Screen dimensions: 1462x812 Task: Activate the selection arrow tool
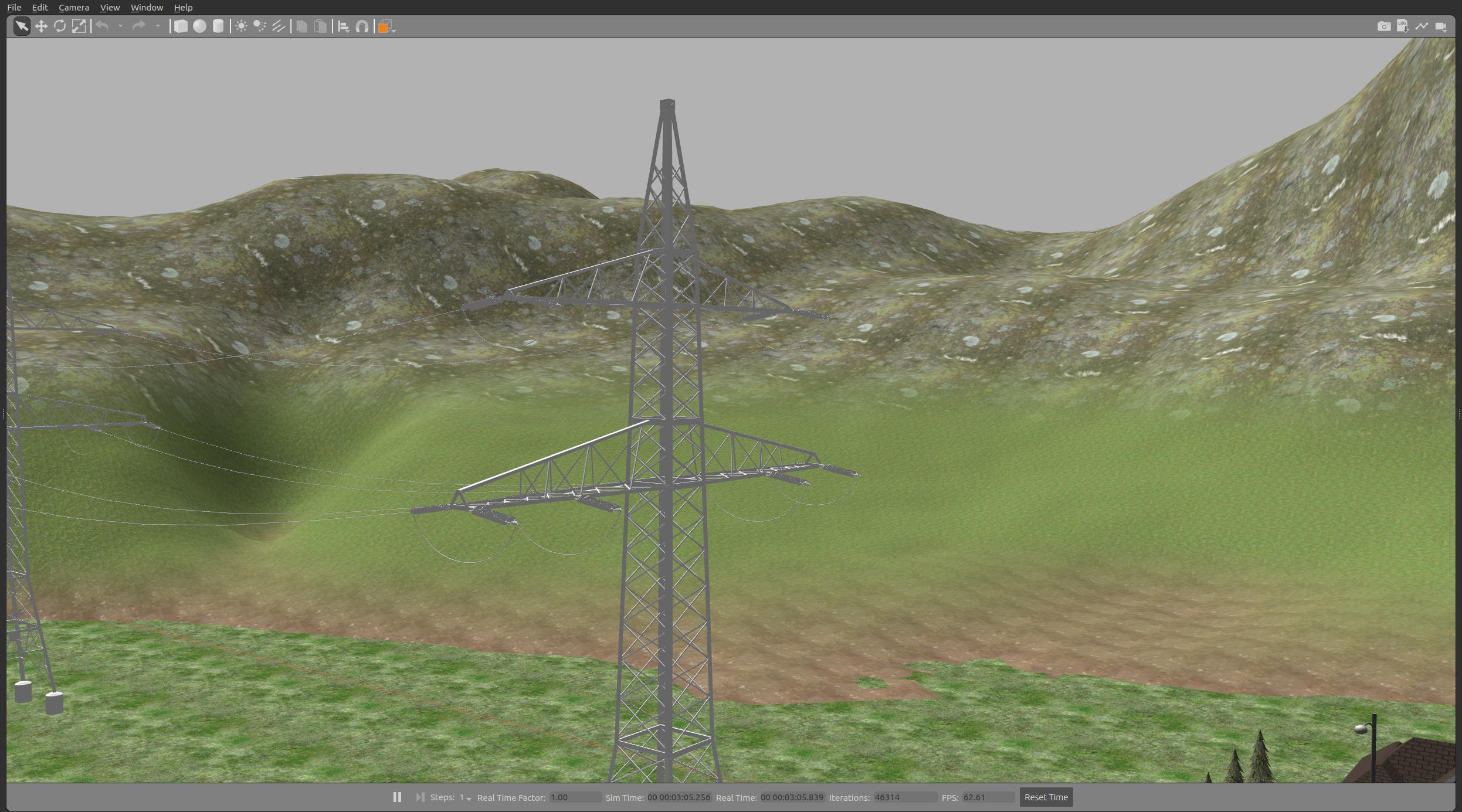tap(22, 26)
